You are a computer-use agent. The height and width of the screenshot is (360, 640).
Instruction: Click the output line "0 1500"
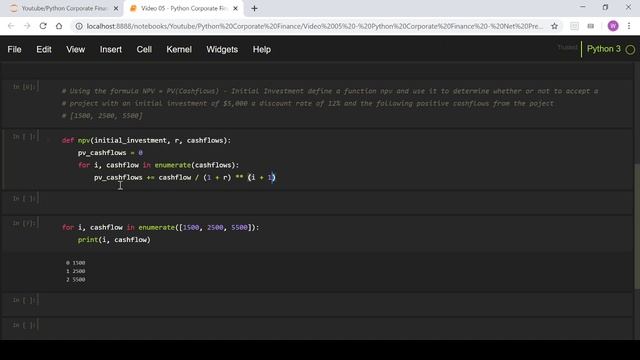point(76,263)
